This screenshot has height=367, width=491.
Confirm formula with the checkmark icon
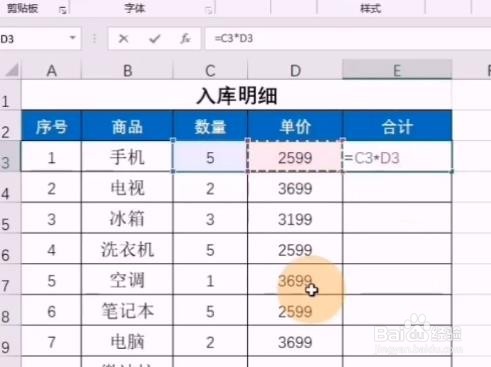pos(154,39)
